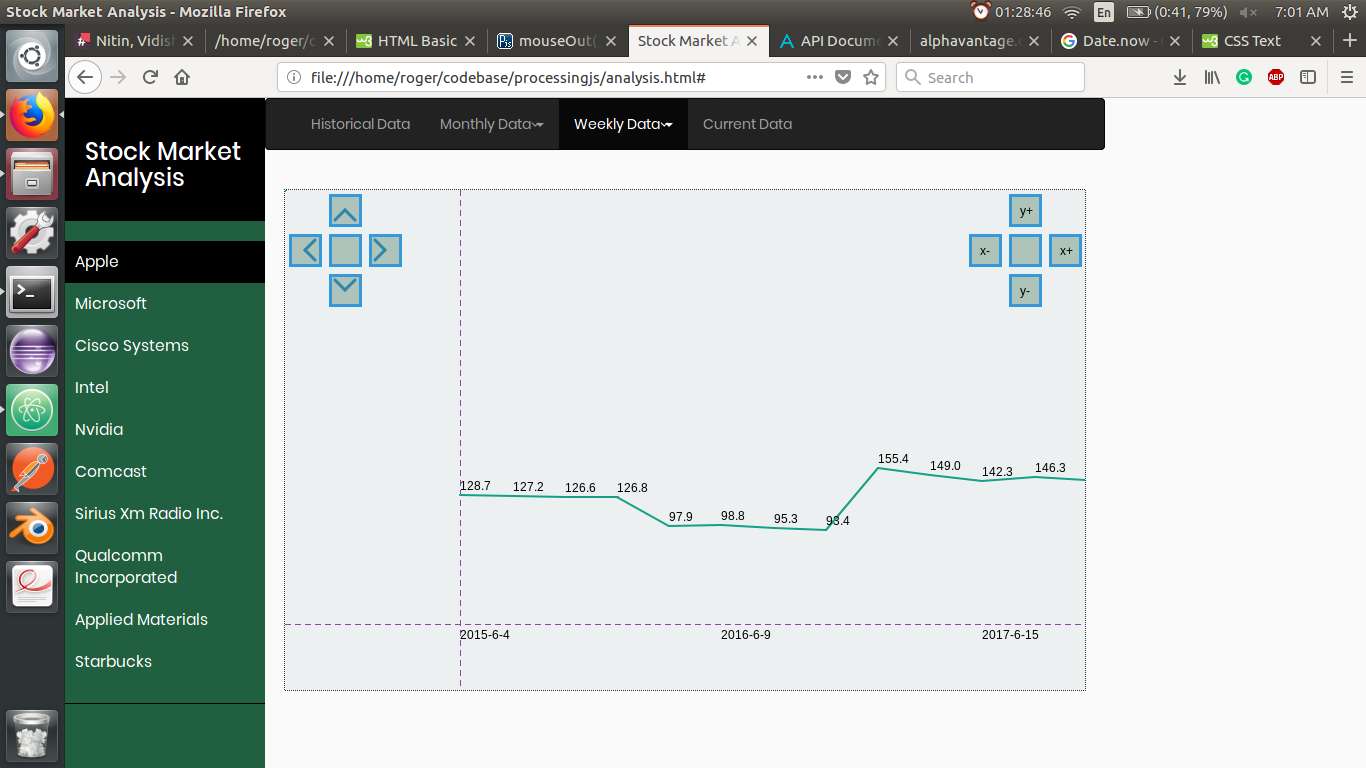The image size is (1366, 768).
Task: Increase y scale with y+ button
Action: [1025, 211]
